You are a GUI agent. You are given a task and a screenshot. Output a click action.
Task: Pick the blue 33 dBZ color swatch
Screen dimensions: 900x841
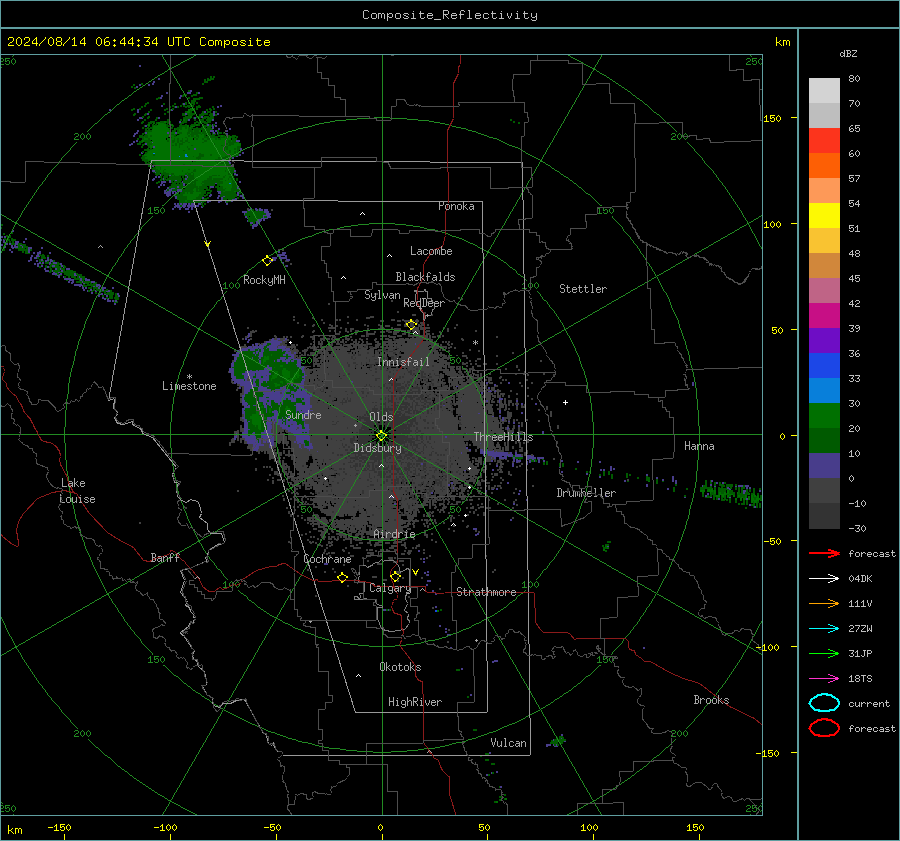click(824, 365)
